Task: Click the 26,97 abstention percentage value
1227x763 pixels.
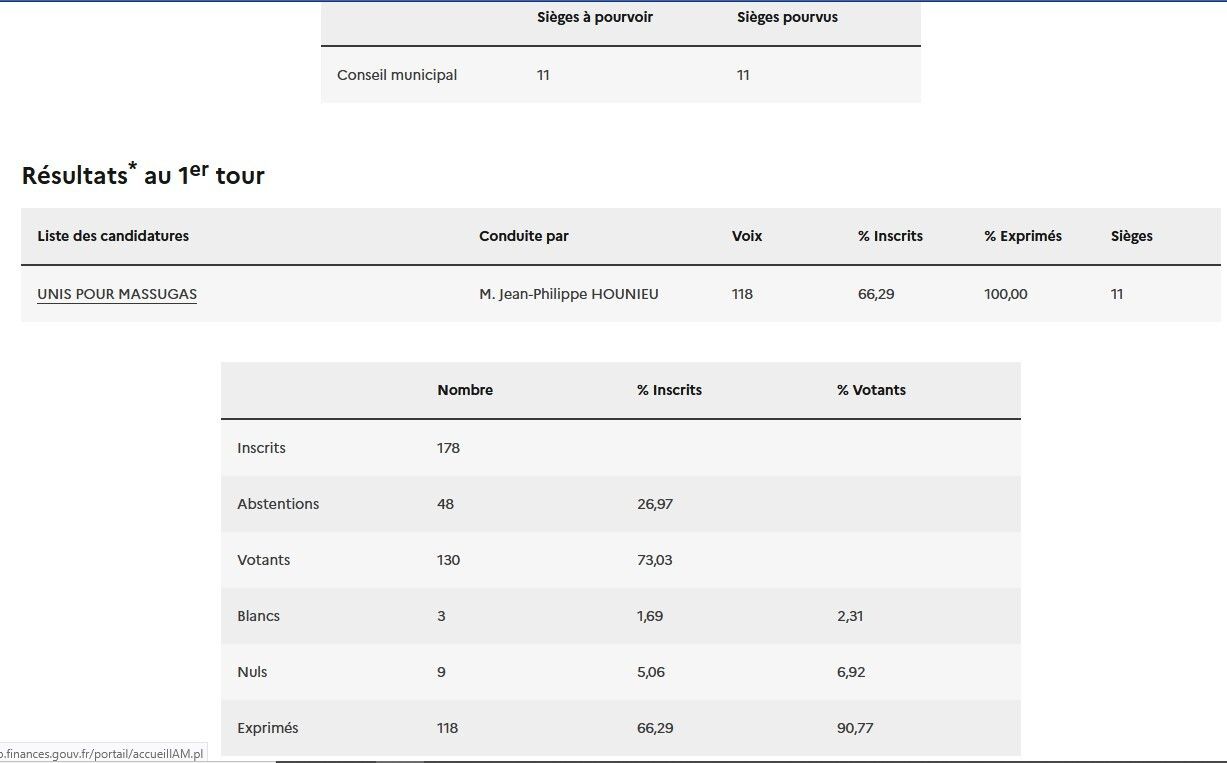Action: (654, 504)
